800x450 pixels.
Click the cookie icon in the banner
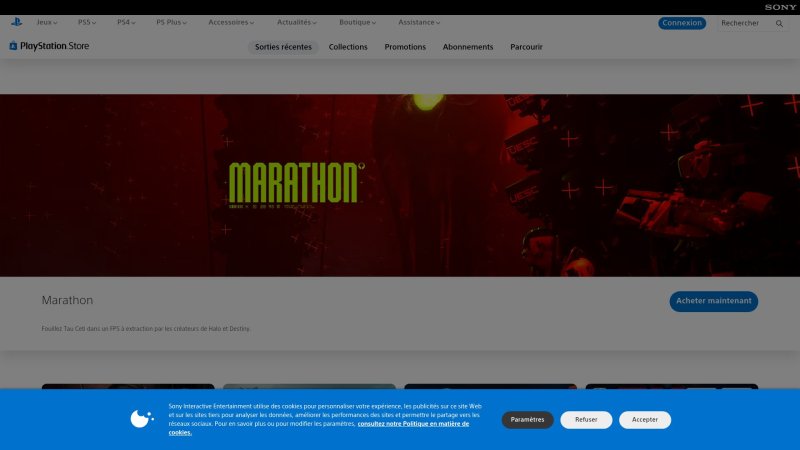click(x=142, y=419)
